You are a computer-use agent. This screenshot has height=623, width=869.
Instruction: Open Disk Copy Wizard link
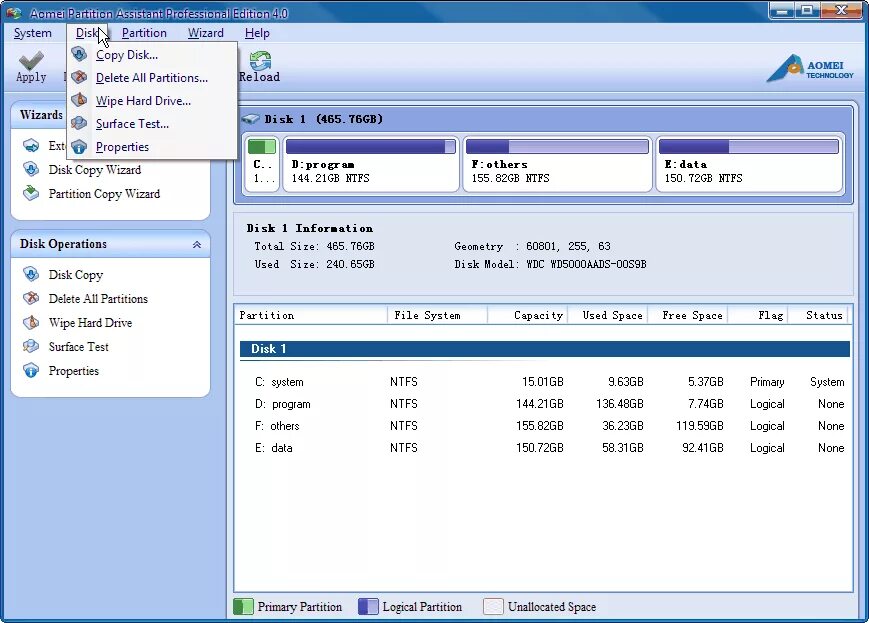pyautogui.click(x=95, y=170)
